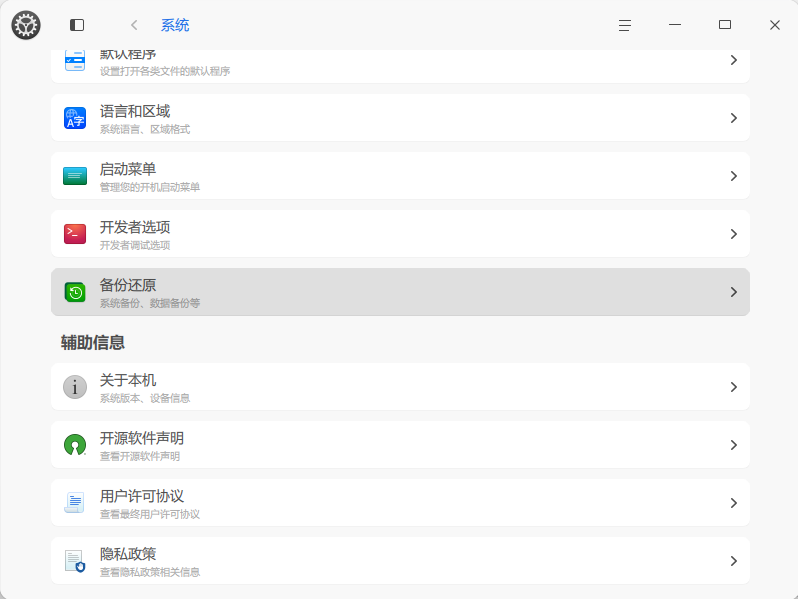Open the 关于本机 entry
Image resolution: width=798 pixels, height=599 pixels.
[x=400, y=387]
